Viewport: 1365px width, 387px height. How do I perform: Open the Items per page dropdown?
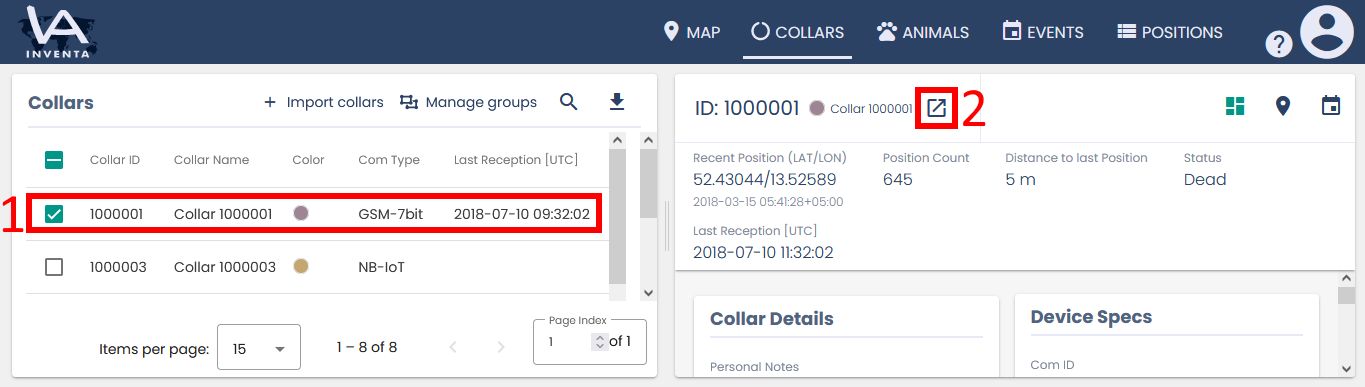(x=259, y=348)
